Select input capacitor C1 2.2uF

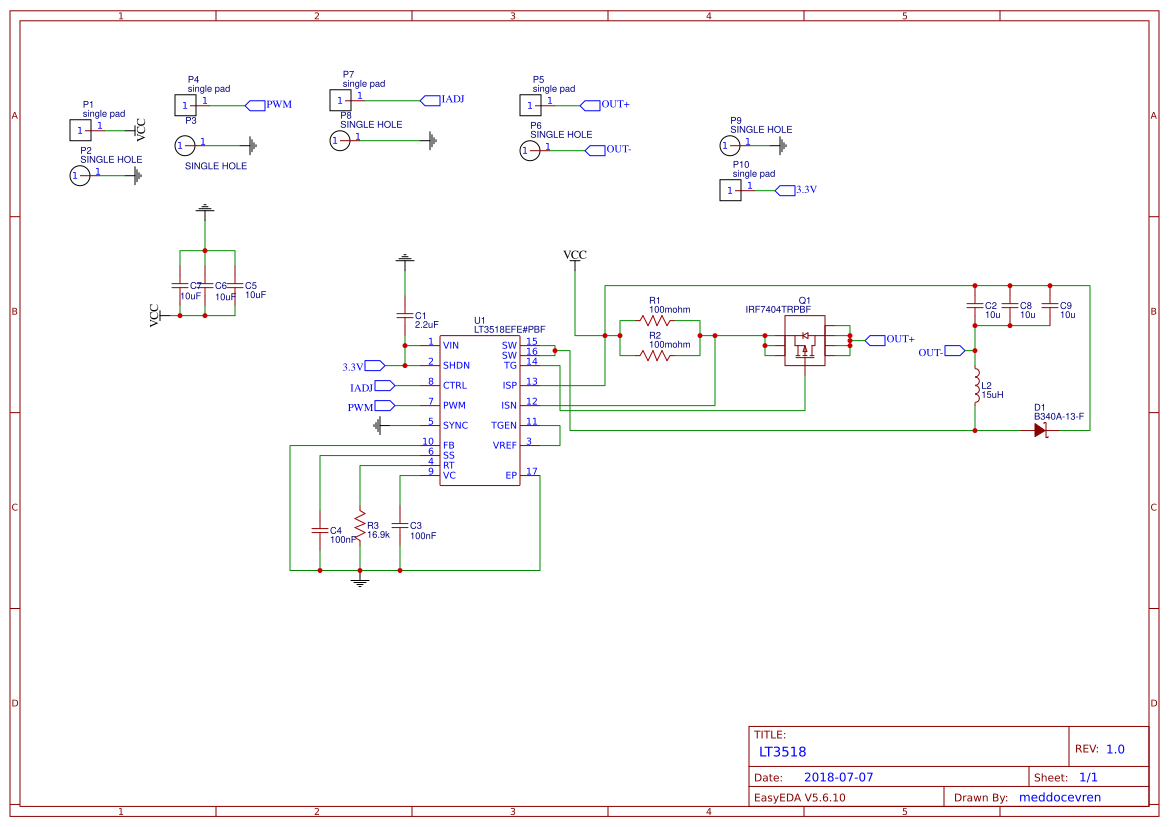coord(405,315)
